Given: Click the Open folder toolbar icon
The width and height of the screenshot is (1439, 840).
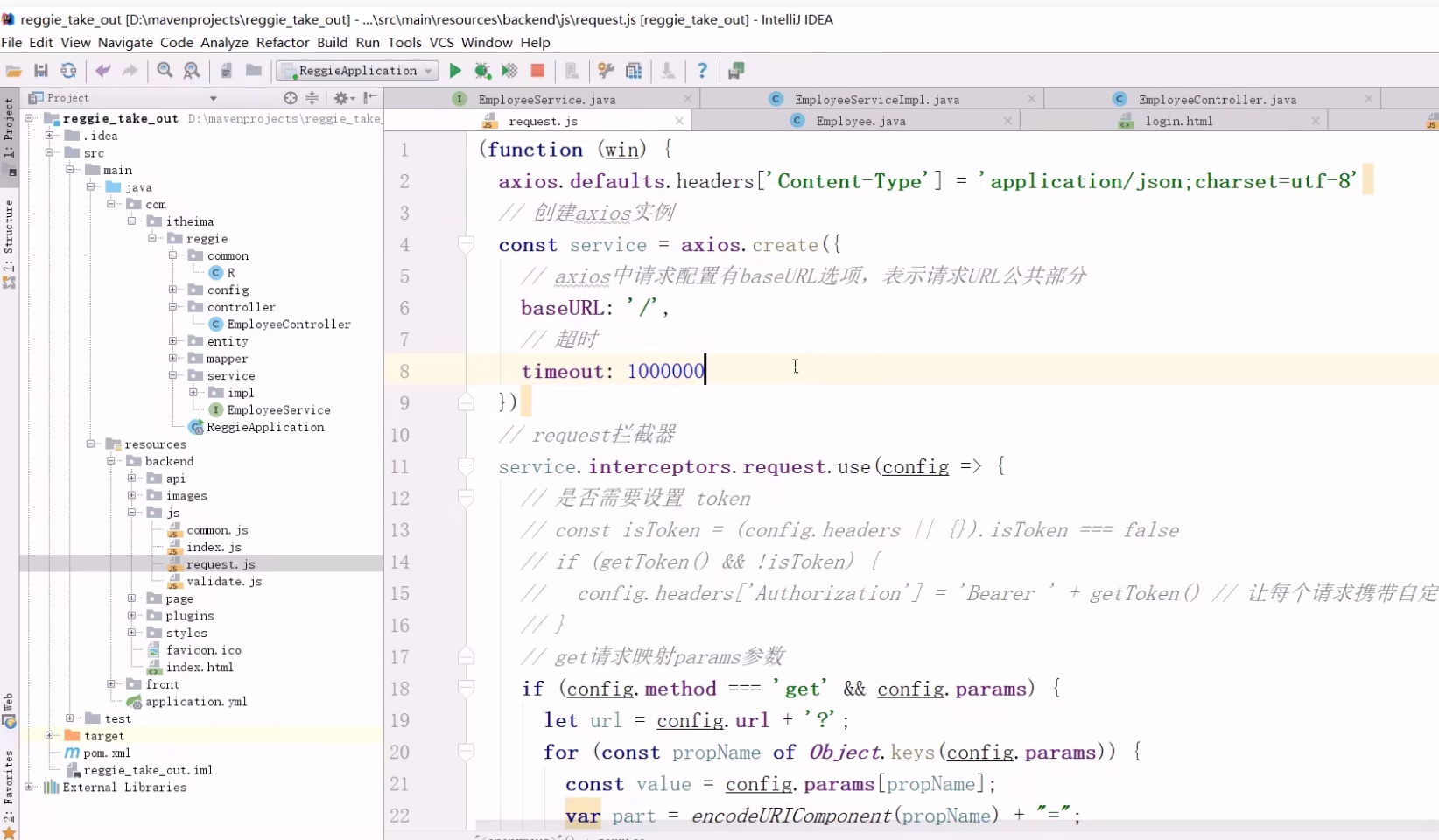Looking at the screenshot, I should pos(14,71).
